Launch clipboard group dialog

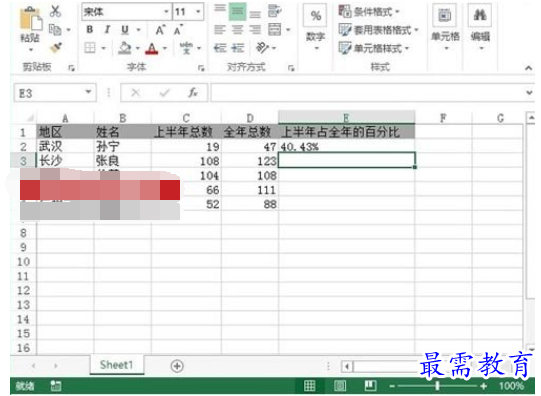point(71,68)
